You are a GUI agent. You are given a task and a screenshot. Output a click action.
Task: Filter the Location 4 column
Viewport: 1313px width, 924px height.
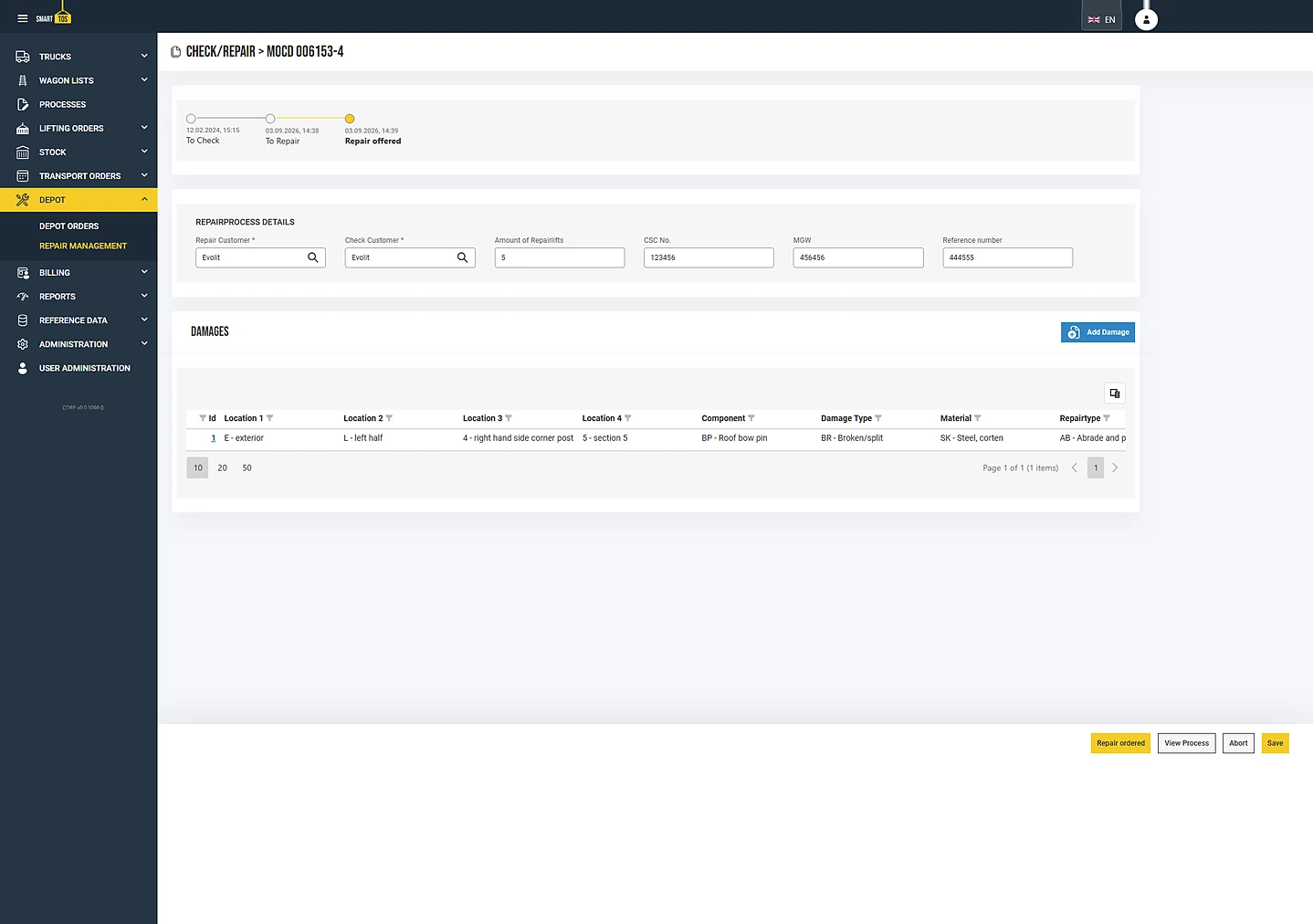tap(627, 418)
